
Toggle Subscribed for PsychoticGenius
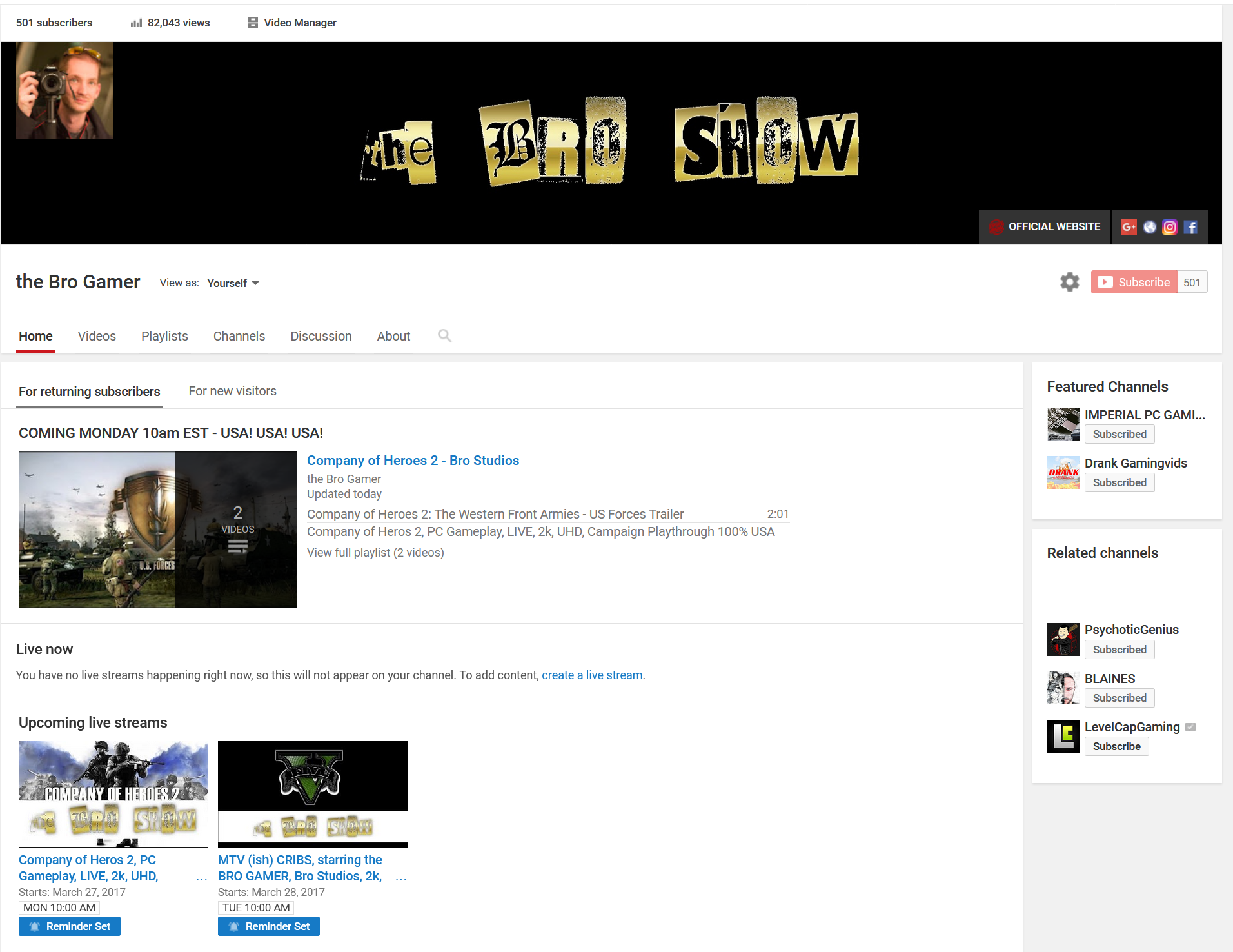1120,650
